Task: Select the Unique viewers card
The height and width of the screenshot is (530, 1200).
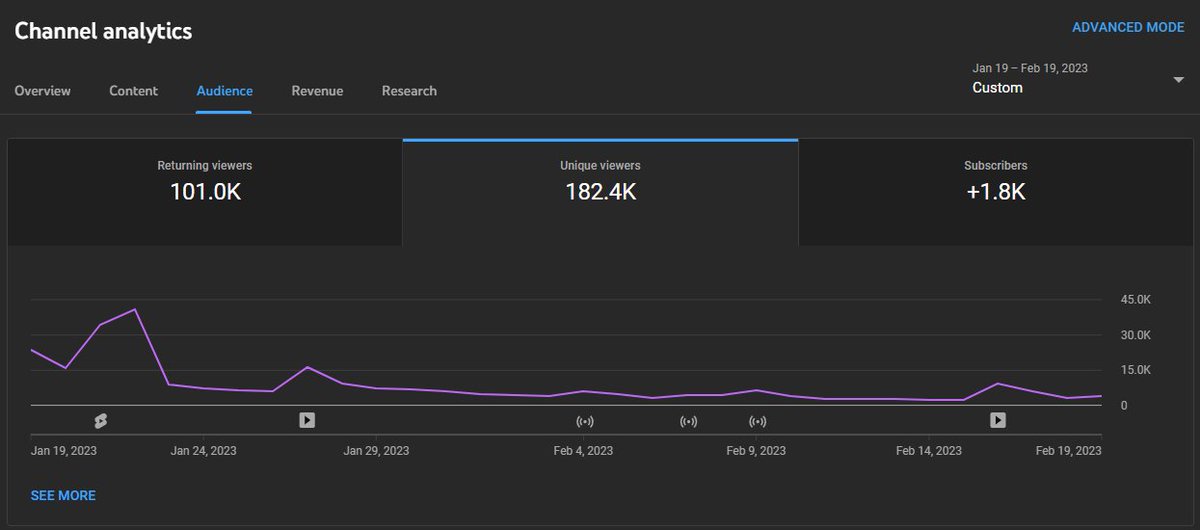Action: (600, 192)
